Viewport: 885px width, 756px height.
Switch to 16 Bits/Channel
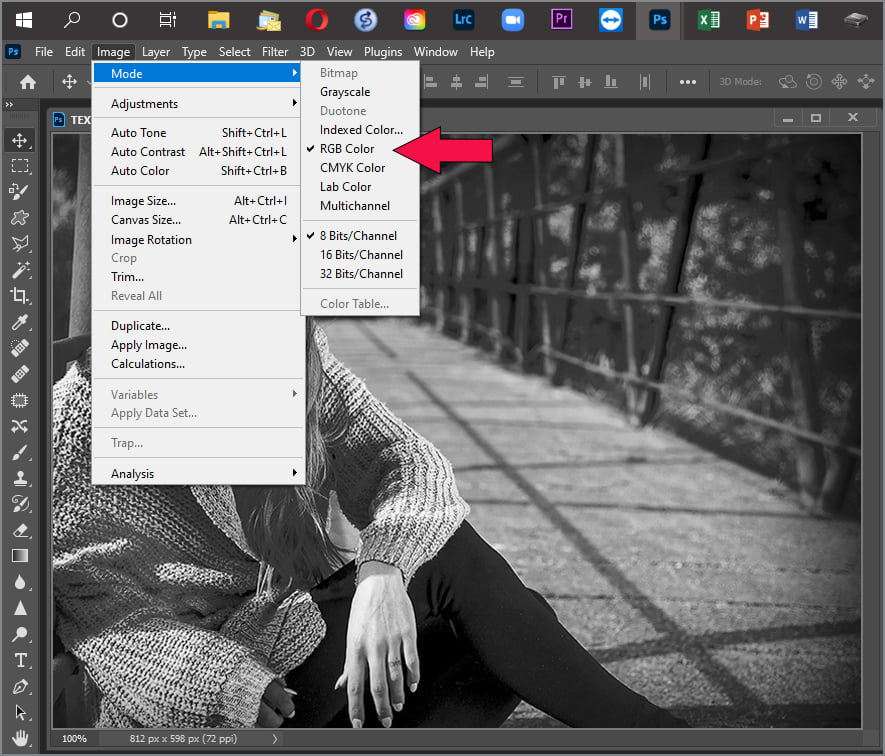(x=360, y=255)
